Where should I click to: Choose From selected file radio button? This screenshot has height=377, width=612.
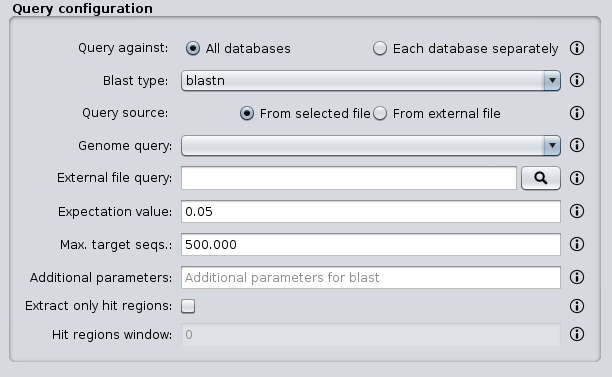click(247, 114)
